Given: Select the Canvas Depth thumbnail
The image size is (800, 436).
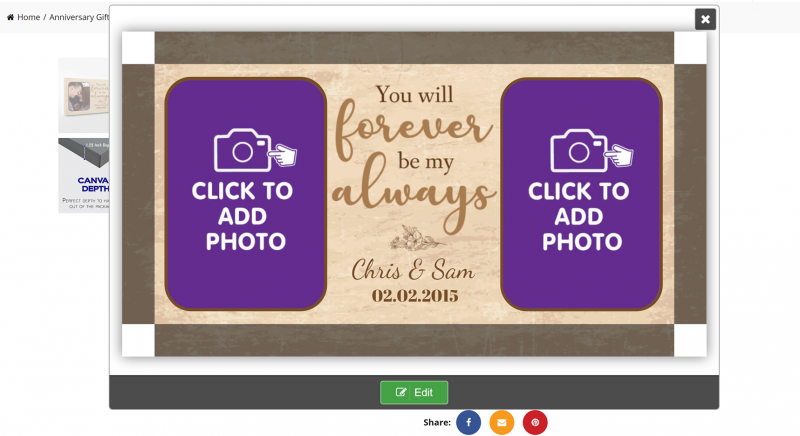Looking at the screenshot, I should (84, 175).
